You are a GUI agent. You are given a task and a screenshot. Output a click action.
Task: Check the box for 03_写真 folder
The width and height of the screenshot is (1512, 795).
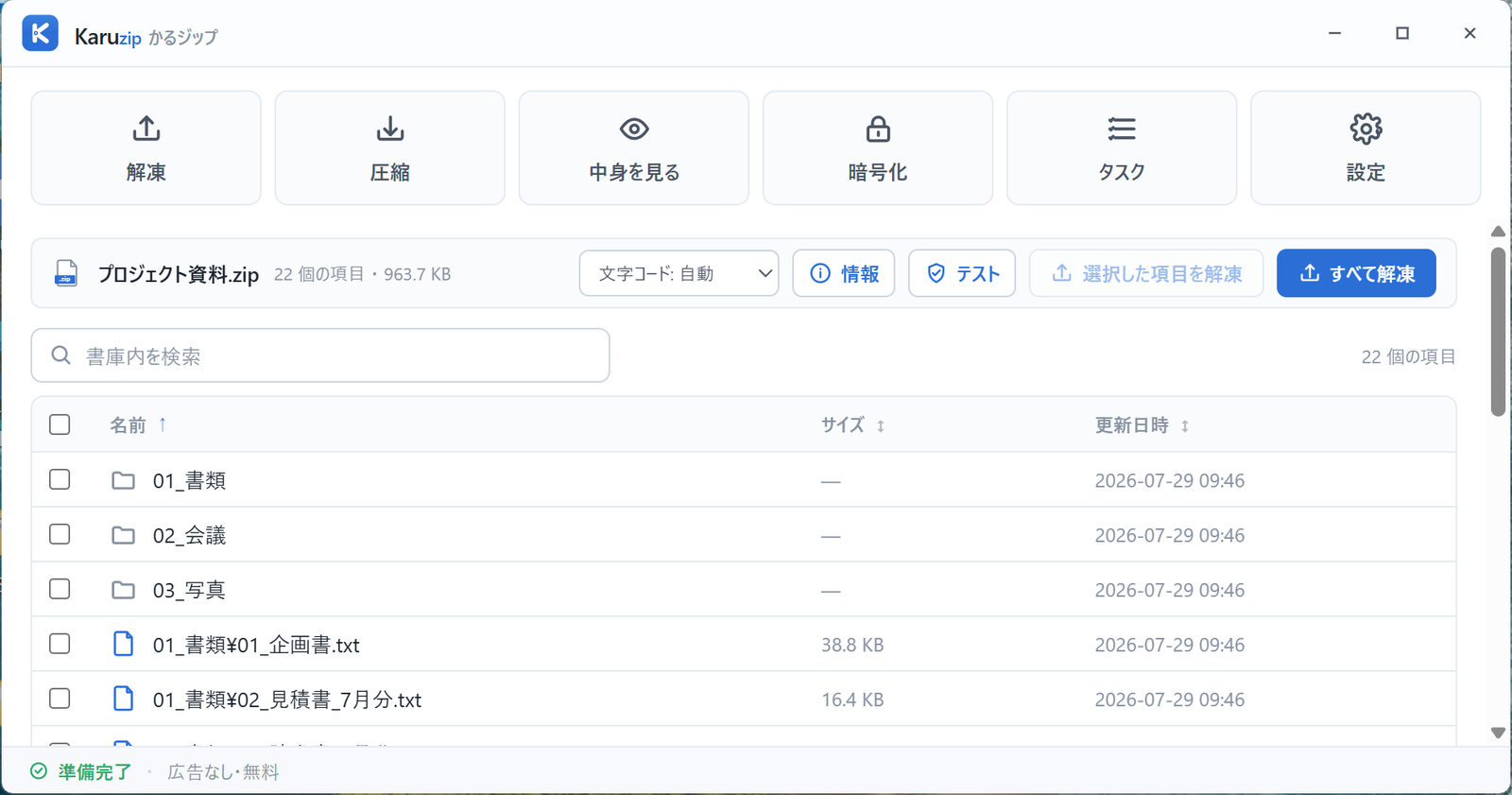tap(60, 589)
